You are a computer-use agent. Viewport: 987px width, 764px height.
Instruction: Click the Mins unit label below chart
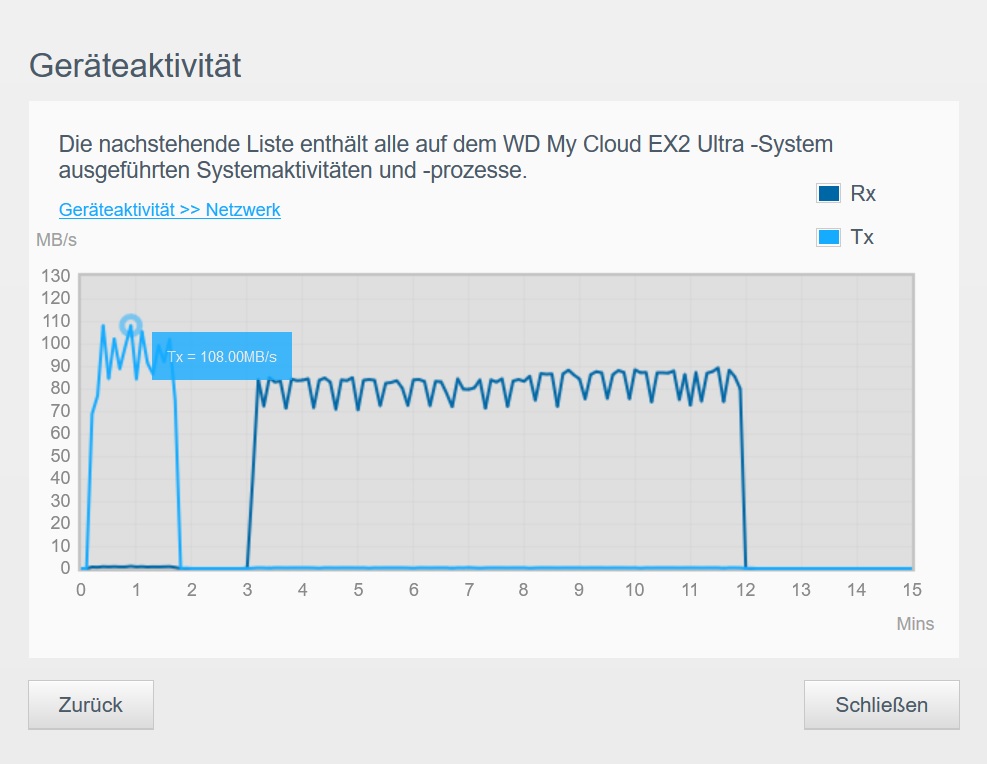pyautogui.click(x=914, y=624)
